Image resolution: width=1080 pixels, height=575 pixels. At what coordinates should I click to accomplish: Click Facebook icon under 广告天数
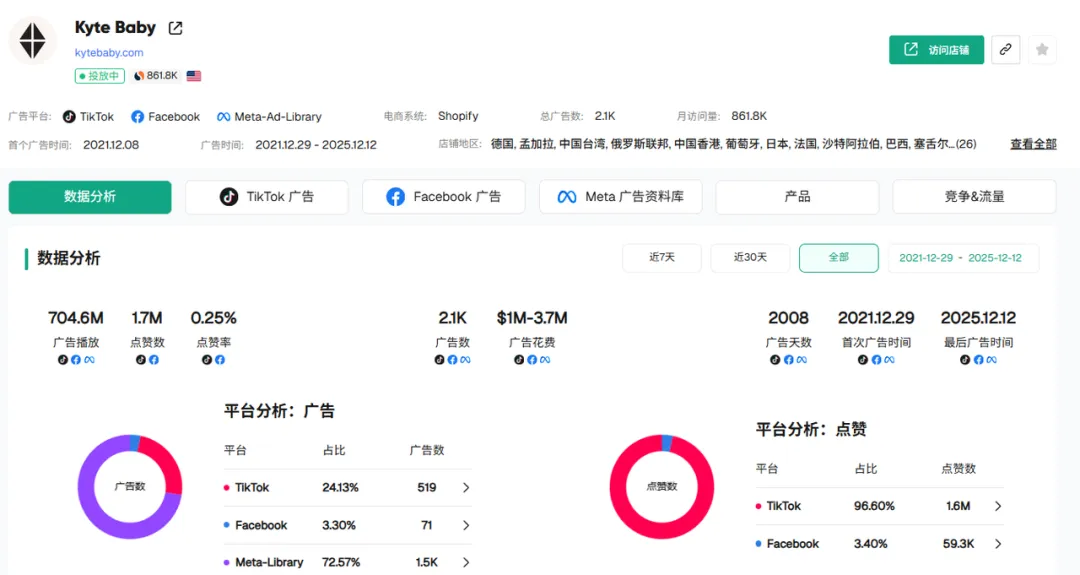pyautogui.click(x=789, y=359)
